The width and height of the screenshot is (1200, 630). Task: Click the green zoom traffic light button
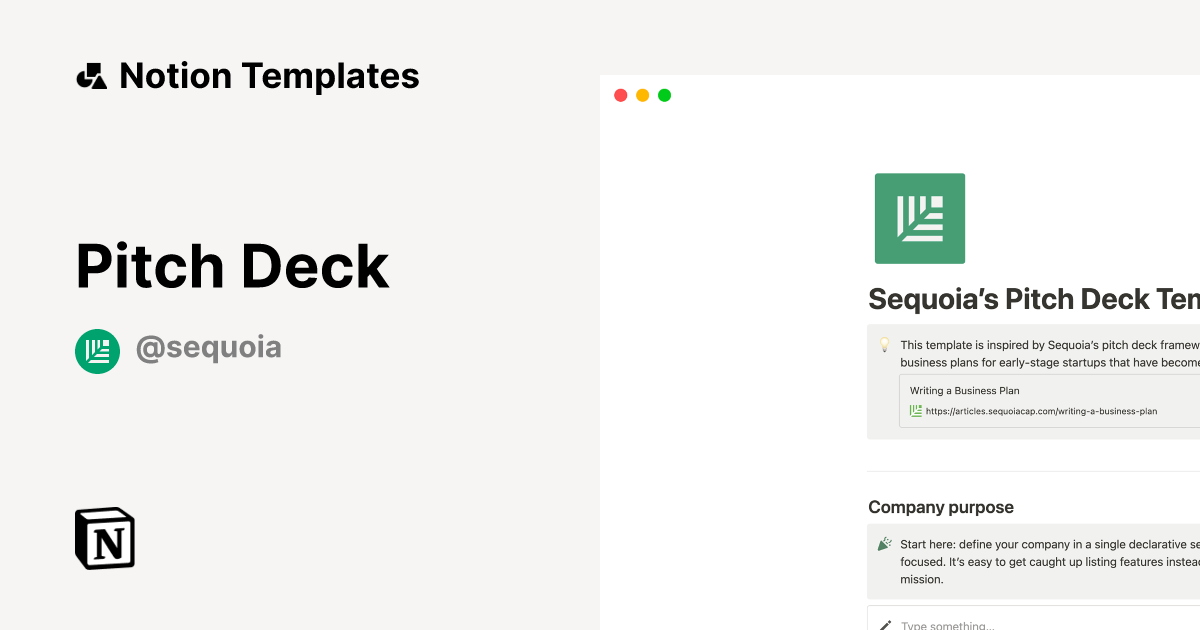pyautogui.click(x=664, y=95)
